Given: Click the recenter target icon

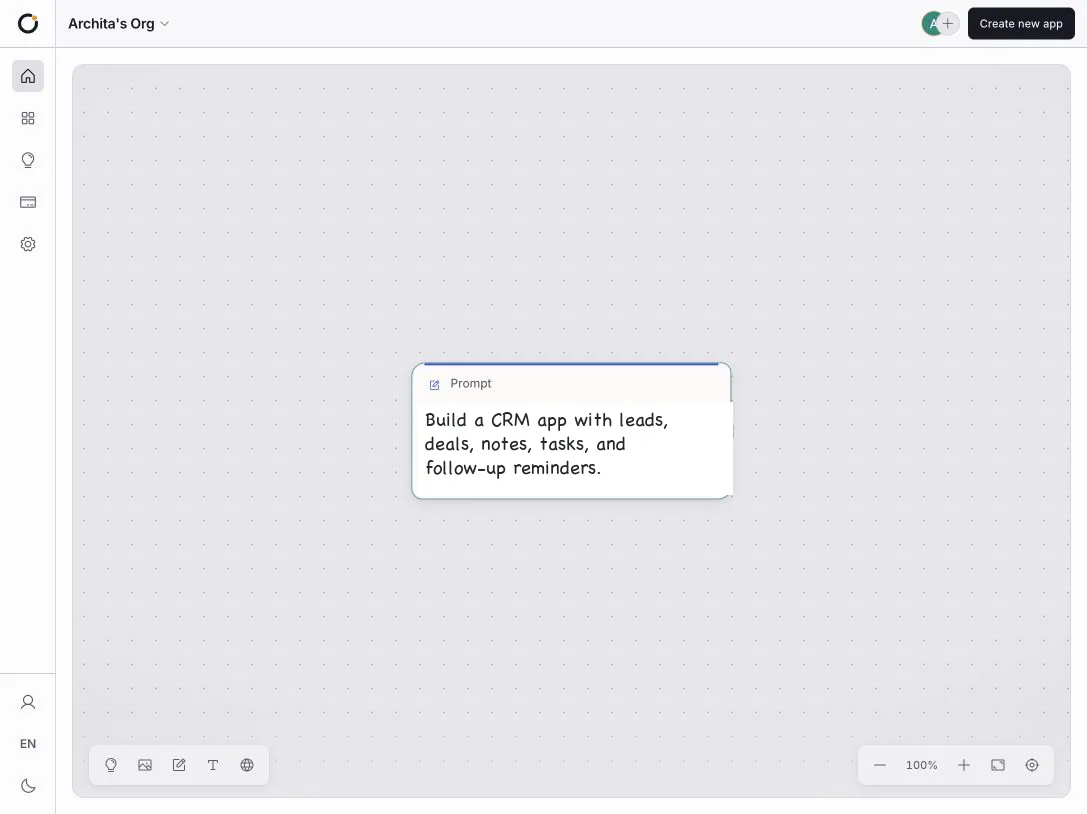Looking at the screenshot, I should point(1032,765).
